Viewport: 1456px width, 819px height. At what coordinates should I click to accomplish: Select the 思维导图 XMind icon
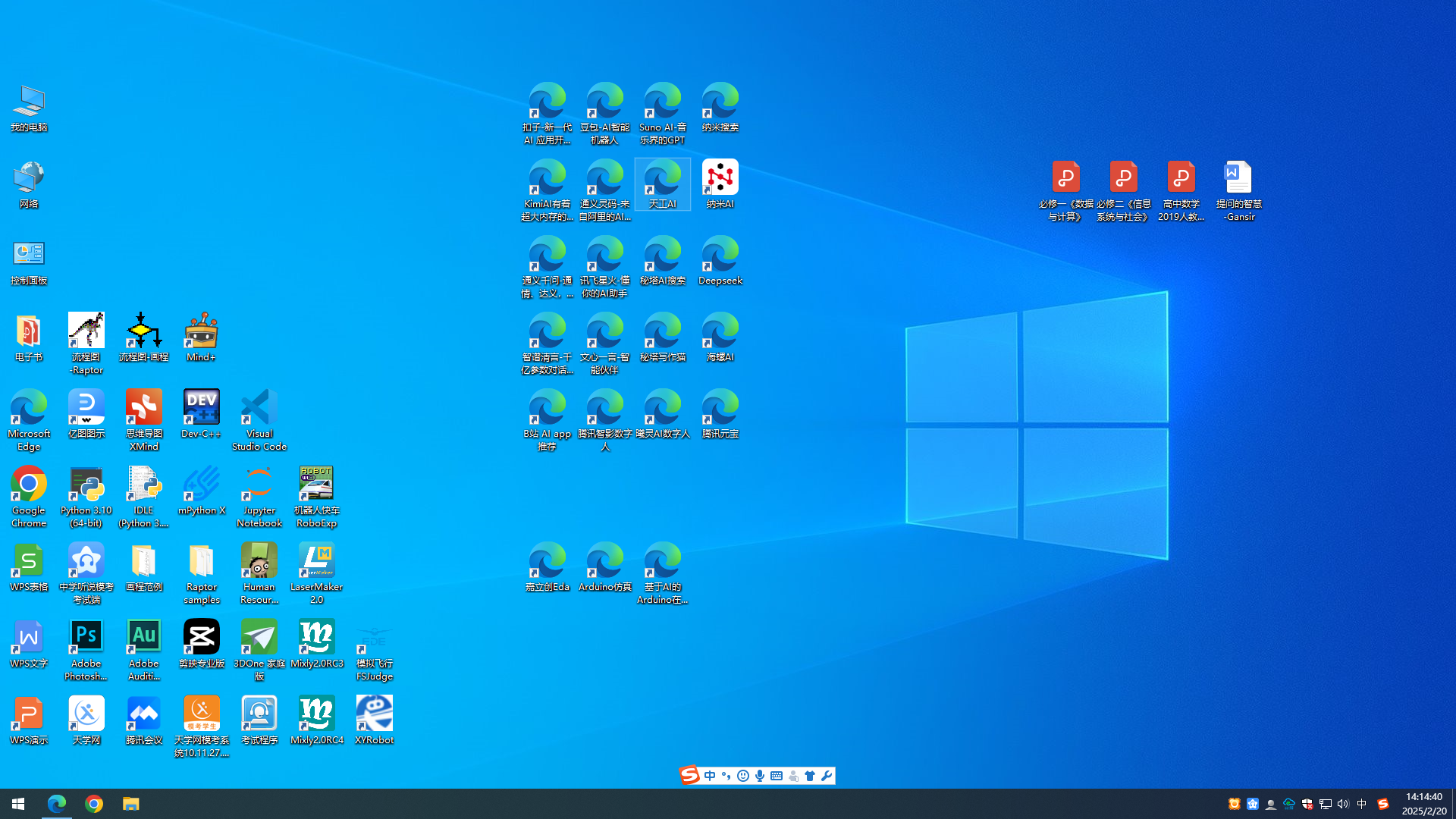(144, 421)
